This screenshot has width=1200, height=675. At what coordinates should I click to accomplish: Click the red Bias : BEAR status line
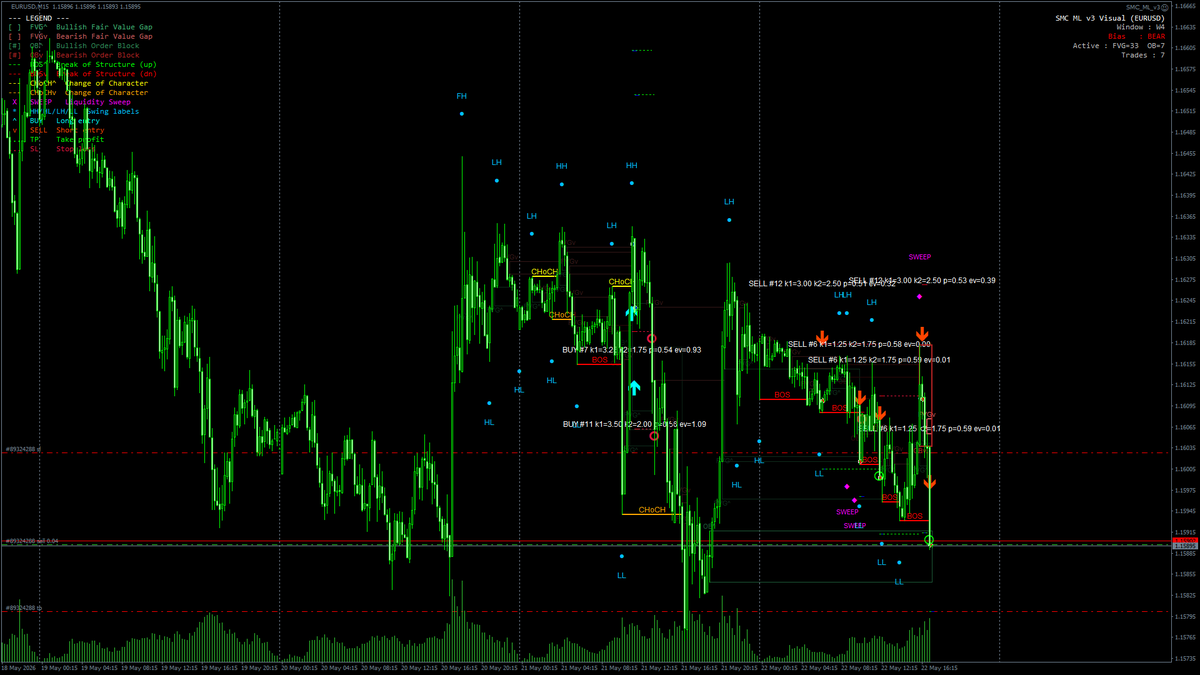coord(1137,36)
